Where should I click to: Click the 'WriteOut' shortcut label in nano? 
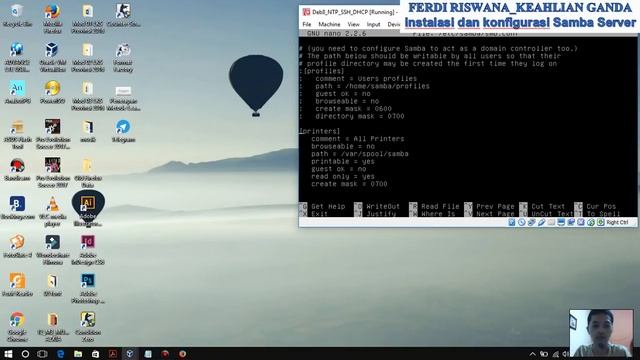coord(383,207)
